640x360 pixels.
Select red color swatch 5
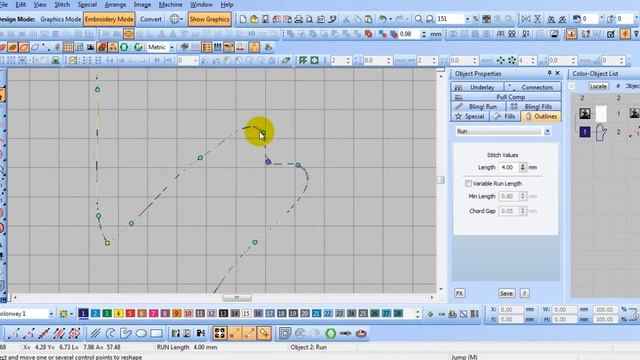tap(130, 313)
